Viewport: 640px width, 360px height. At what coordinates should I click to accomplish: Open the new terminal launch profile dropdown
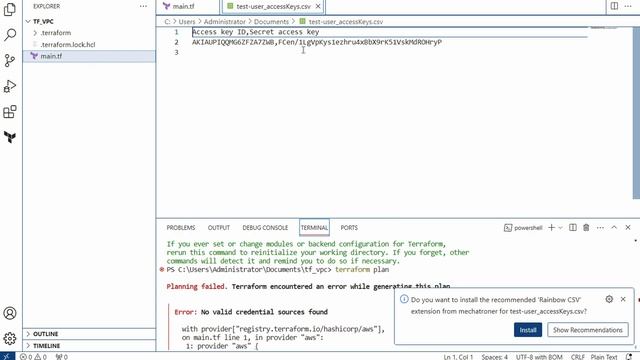561,227
